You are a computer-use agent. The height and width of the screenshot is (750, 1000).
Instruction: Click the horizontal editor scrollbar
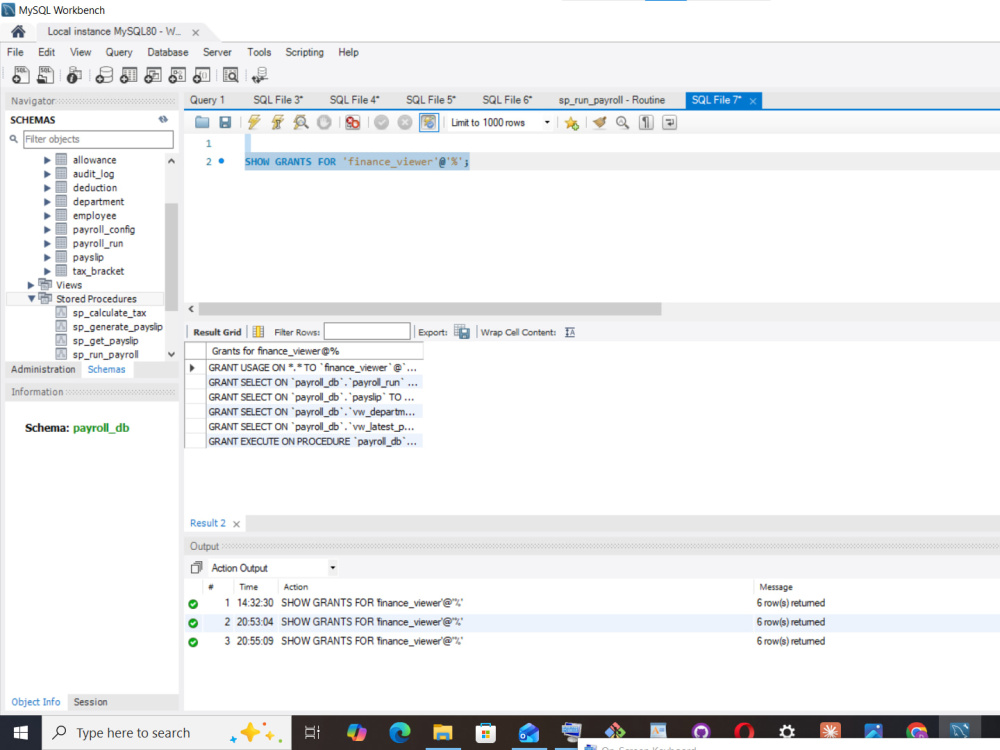430,309
